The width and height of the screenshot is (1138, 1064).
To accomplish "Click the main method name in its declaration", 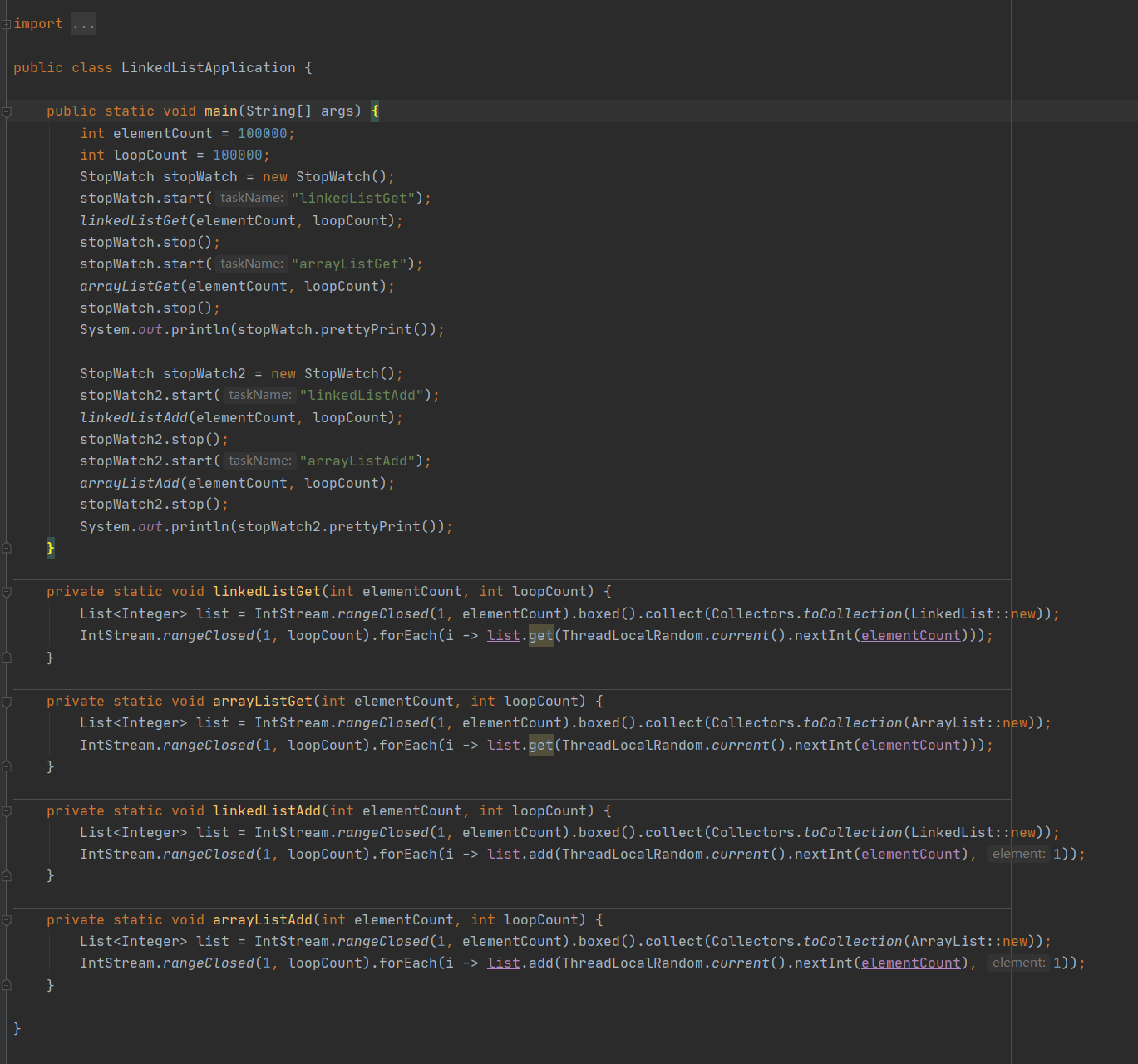I will [x=221, y=111].
